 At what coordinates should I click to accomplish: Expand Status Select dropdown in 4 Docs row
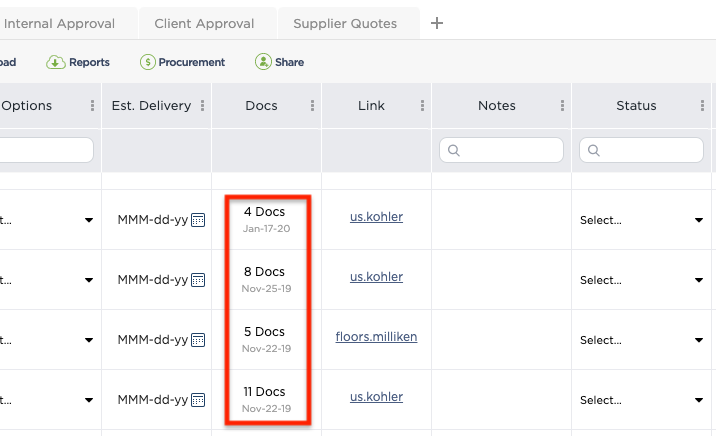641,220
